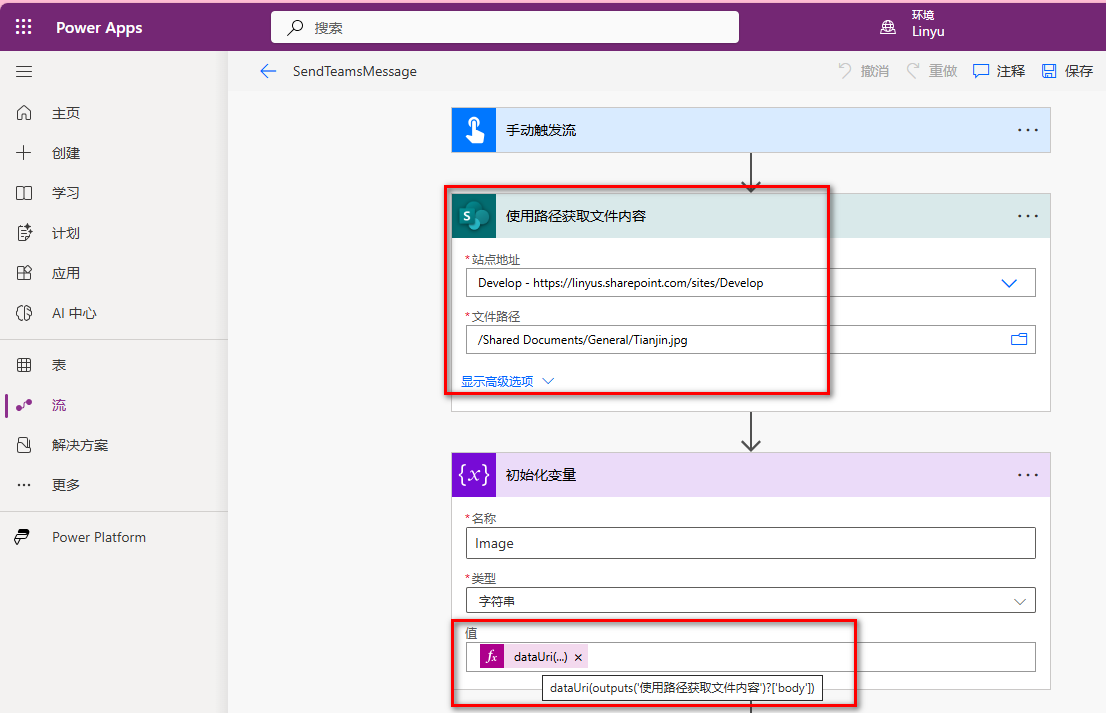1106x713 pixels.
Task: Focus the 搜索 search box
Action: tap(505, 28)
